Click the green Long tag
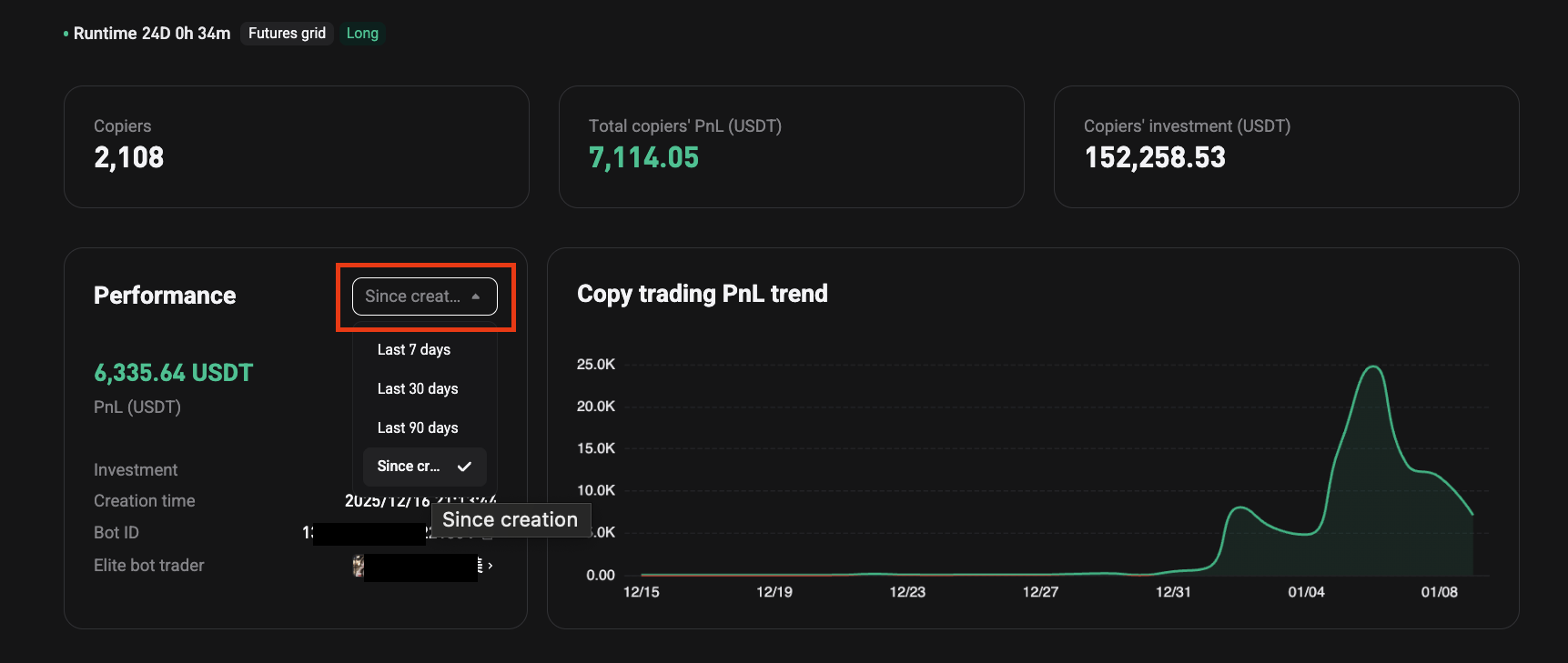Screen dimensions: 1568x663 362,34
